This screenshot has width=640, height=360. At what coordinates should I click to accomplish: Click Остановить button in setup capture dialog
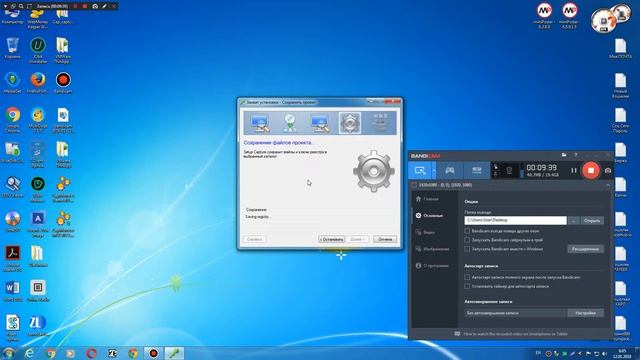click(x=331, y=239)
